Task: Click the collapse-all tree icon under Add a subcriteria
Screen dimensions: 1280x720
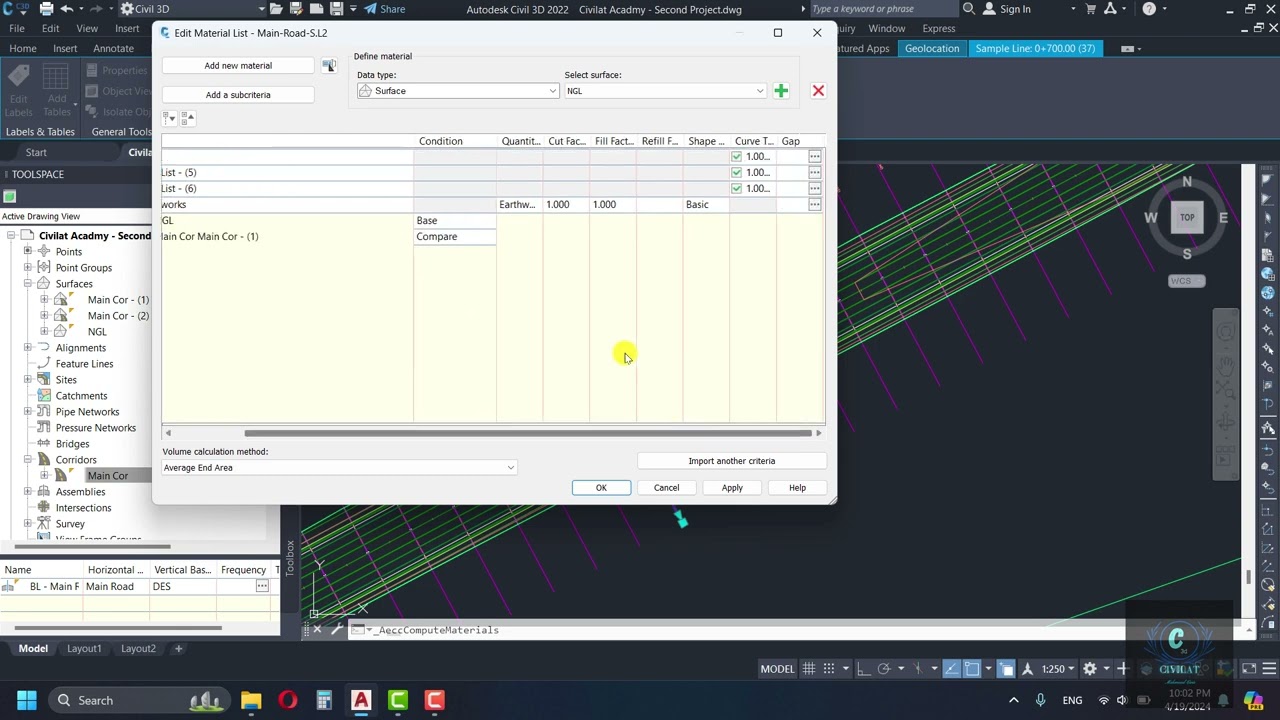Action: pyautogui.click(x=187, y=118)
